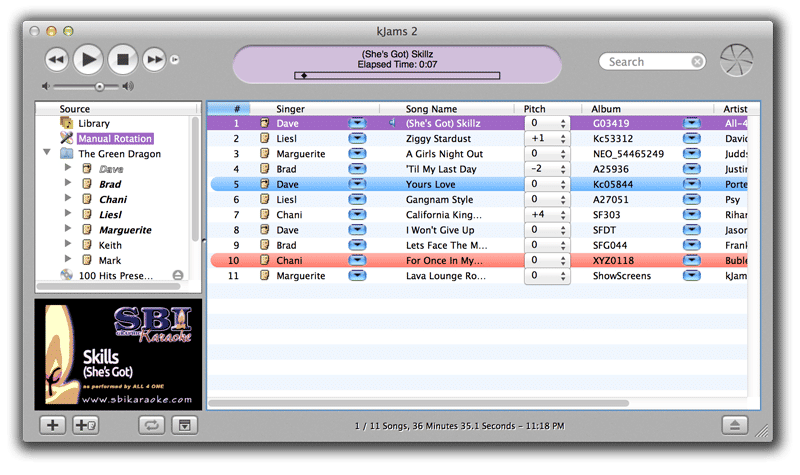The width and height of the screenshot is (800, 475).
Task: Open singer dropdown on Ziggy Stardust row
Action: (x=357, y=138)
